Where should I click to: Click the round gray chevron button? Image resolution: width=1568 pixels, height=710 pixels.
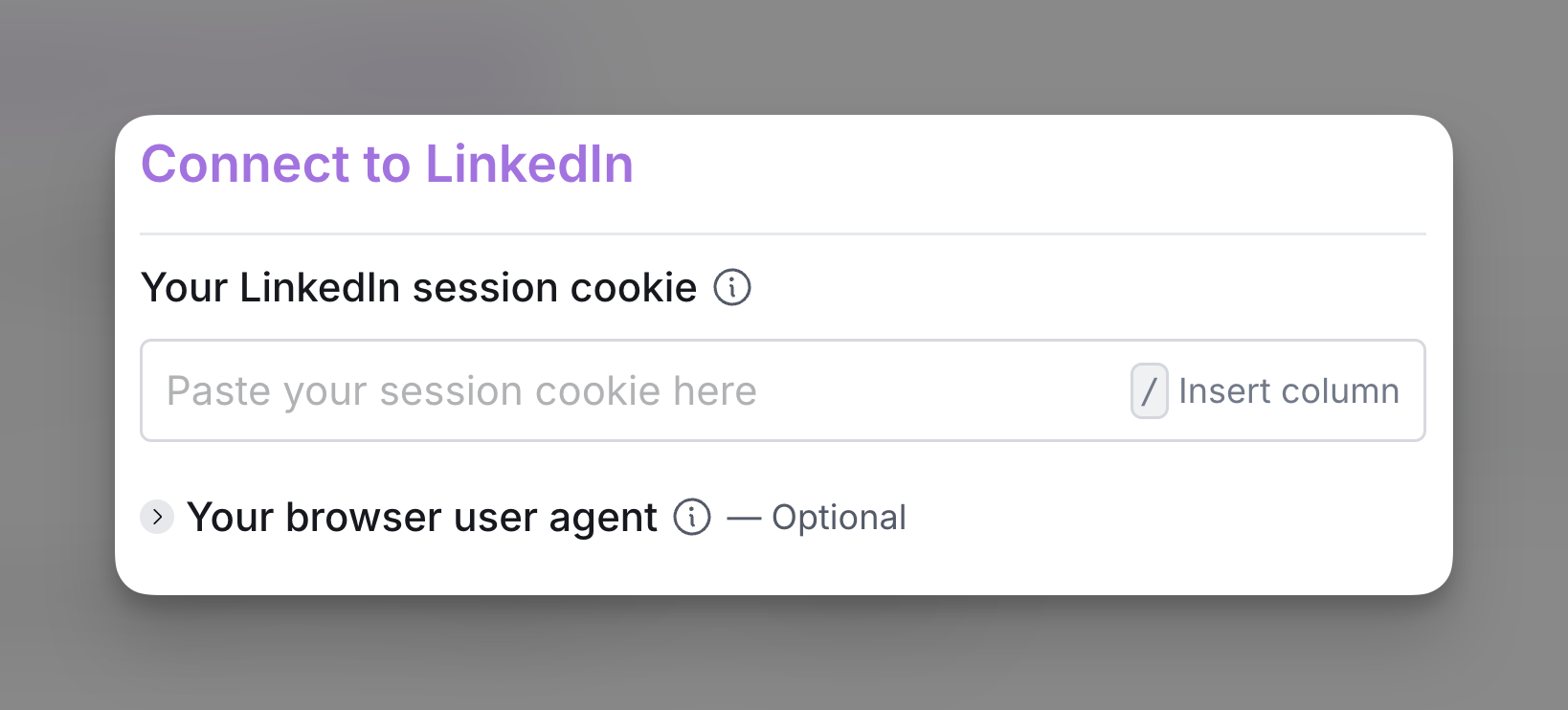coord(157,517)
